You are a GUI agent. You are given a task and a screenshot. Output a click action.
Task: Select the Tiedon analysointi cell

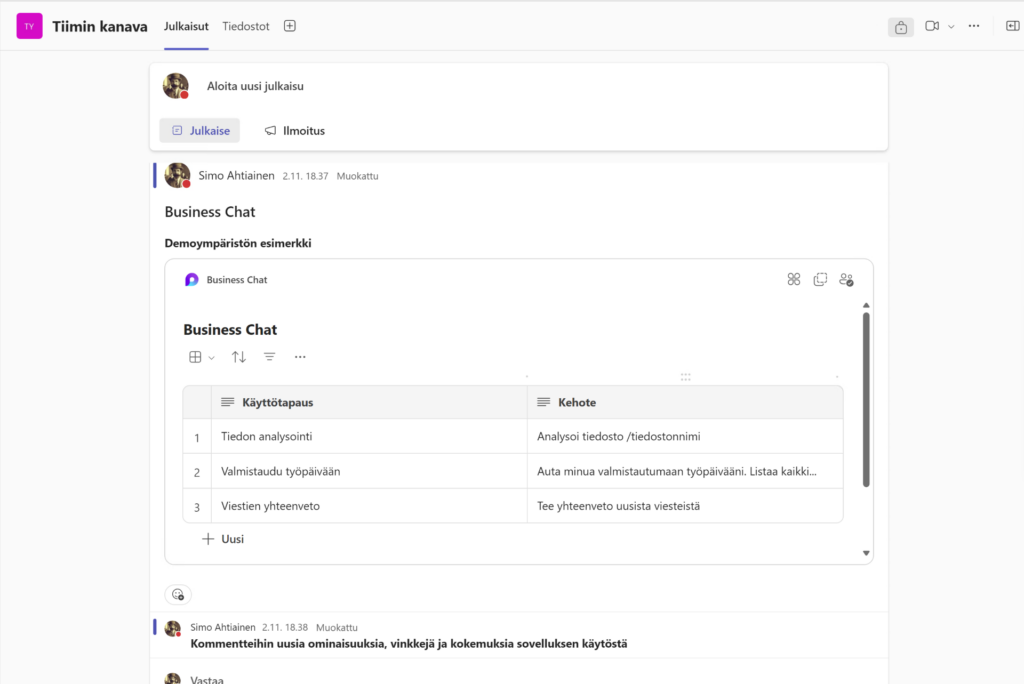[x=370, y=436]
